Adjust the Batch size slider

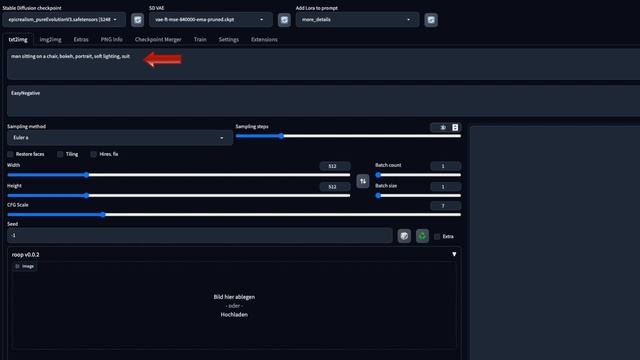coord(418,196)
